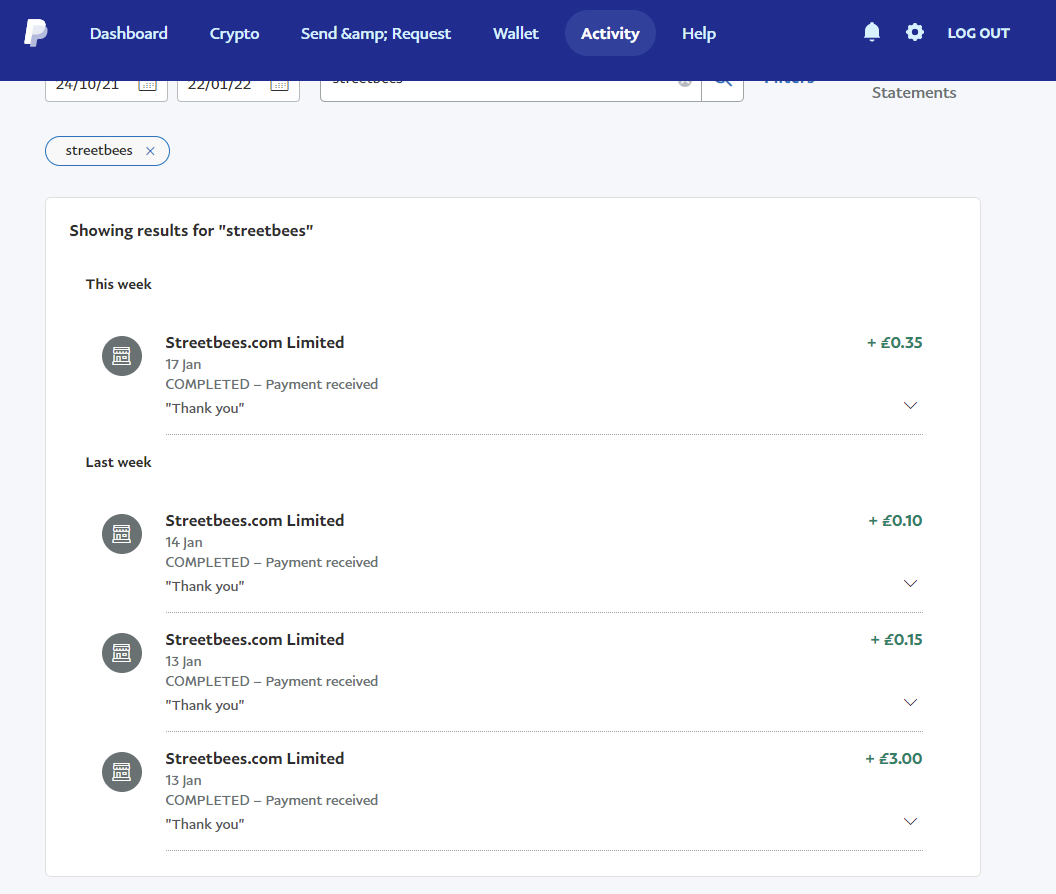Open Streetbees.com Limited £3.00 payment
Viewport: 1056px width, 894px height.
pyautogui.click(x=255, y=759)
